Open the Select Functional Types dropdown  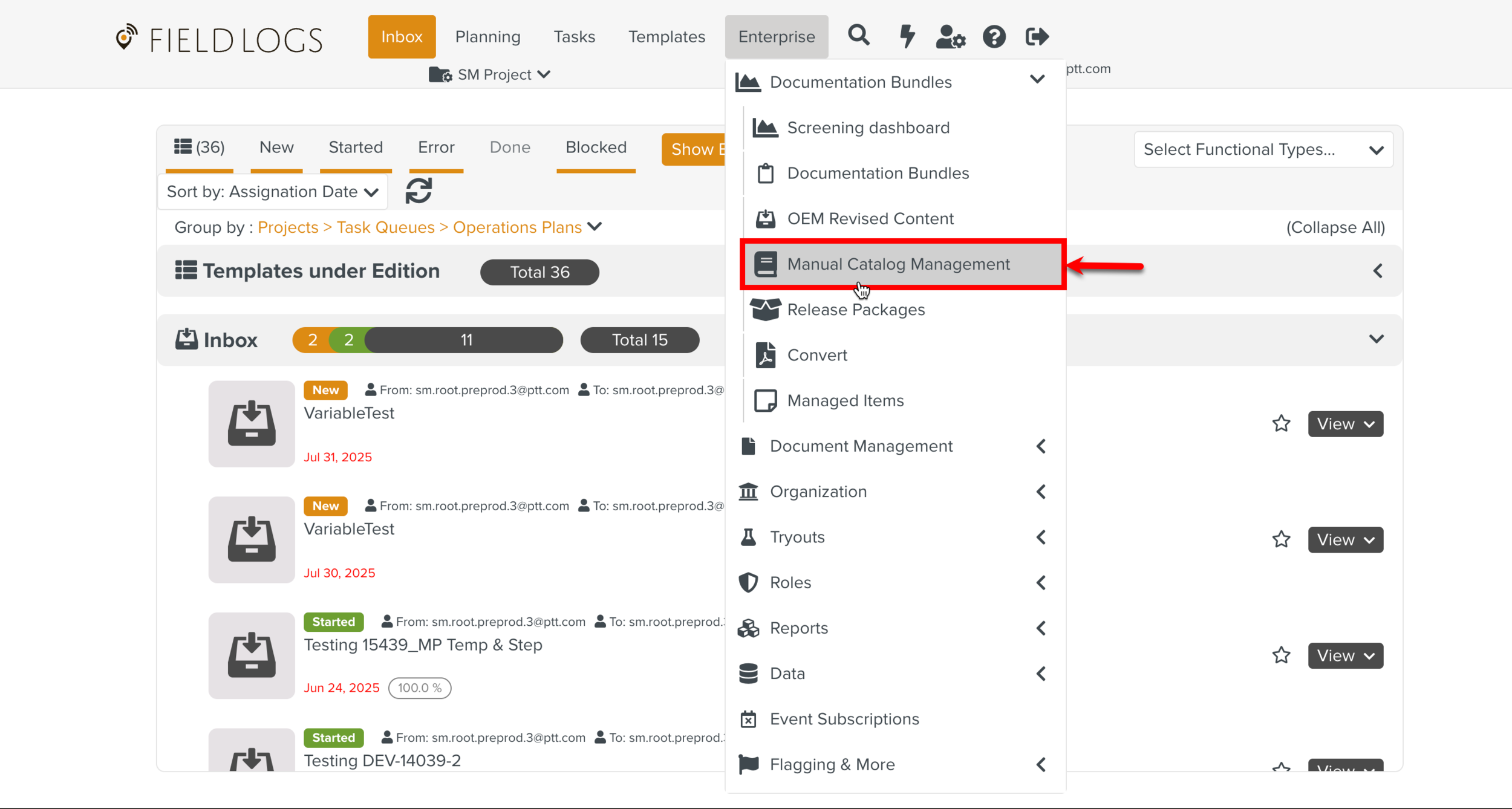1263,149
